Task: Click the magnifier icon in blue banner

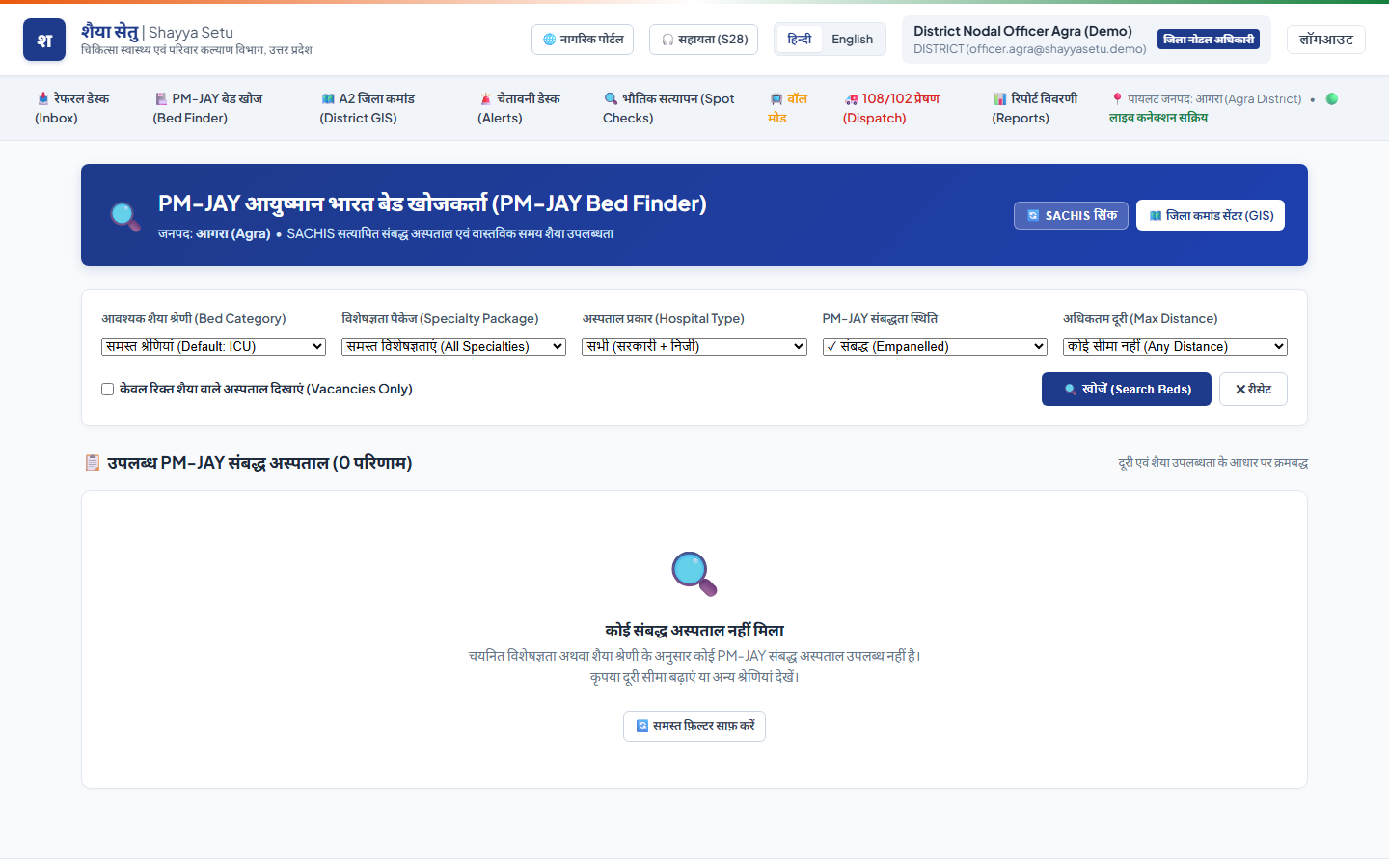Action: tap(125, 215)
